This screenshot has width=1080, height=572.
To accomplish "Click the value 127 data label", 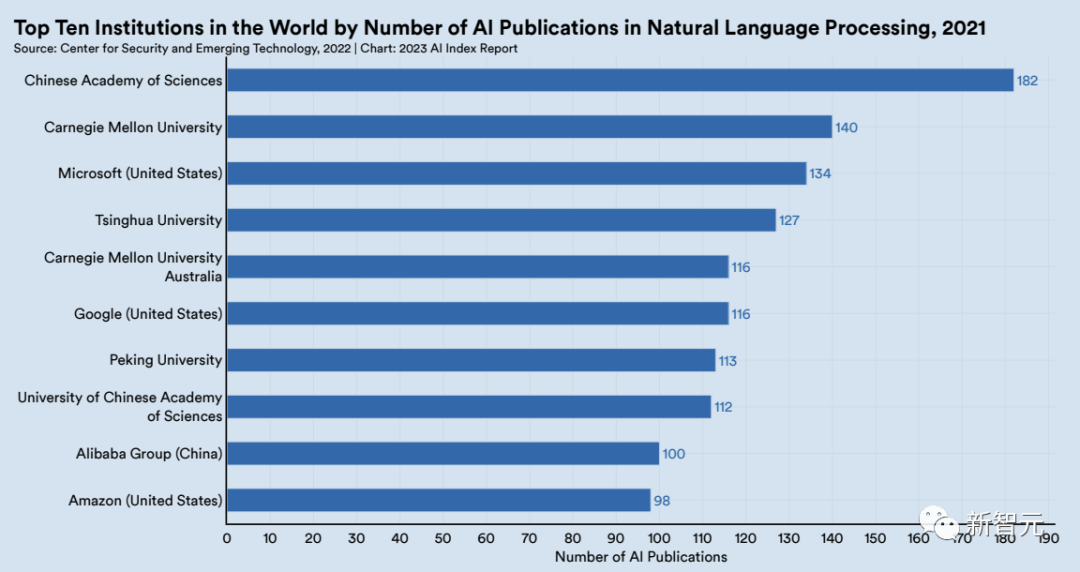I will click(789, 221).
